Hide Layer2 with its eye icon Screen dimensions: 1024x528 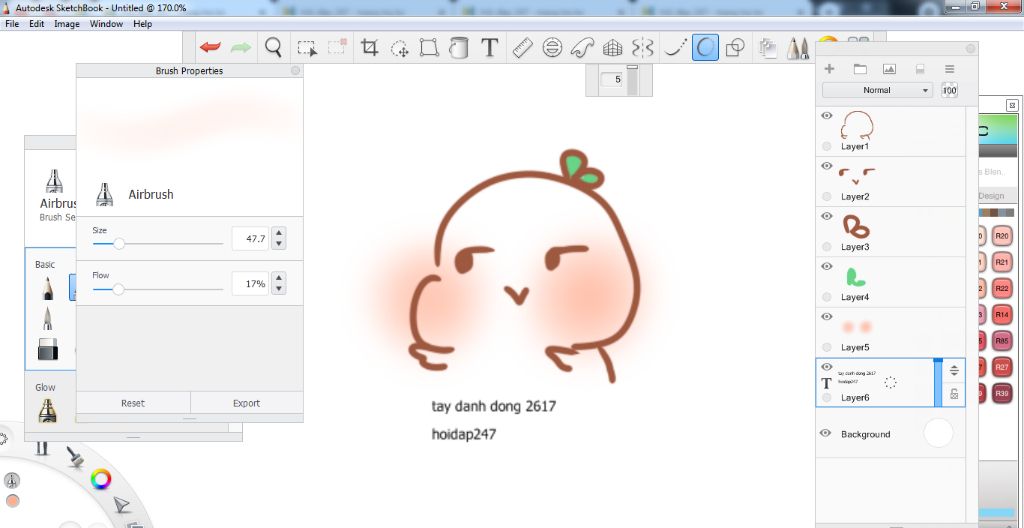point(827,166)
